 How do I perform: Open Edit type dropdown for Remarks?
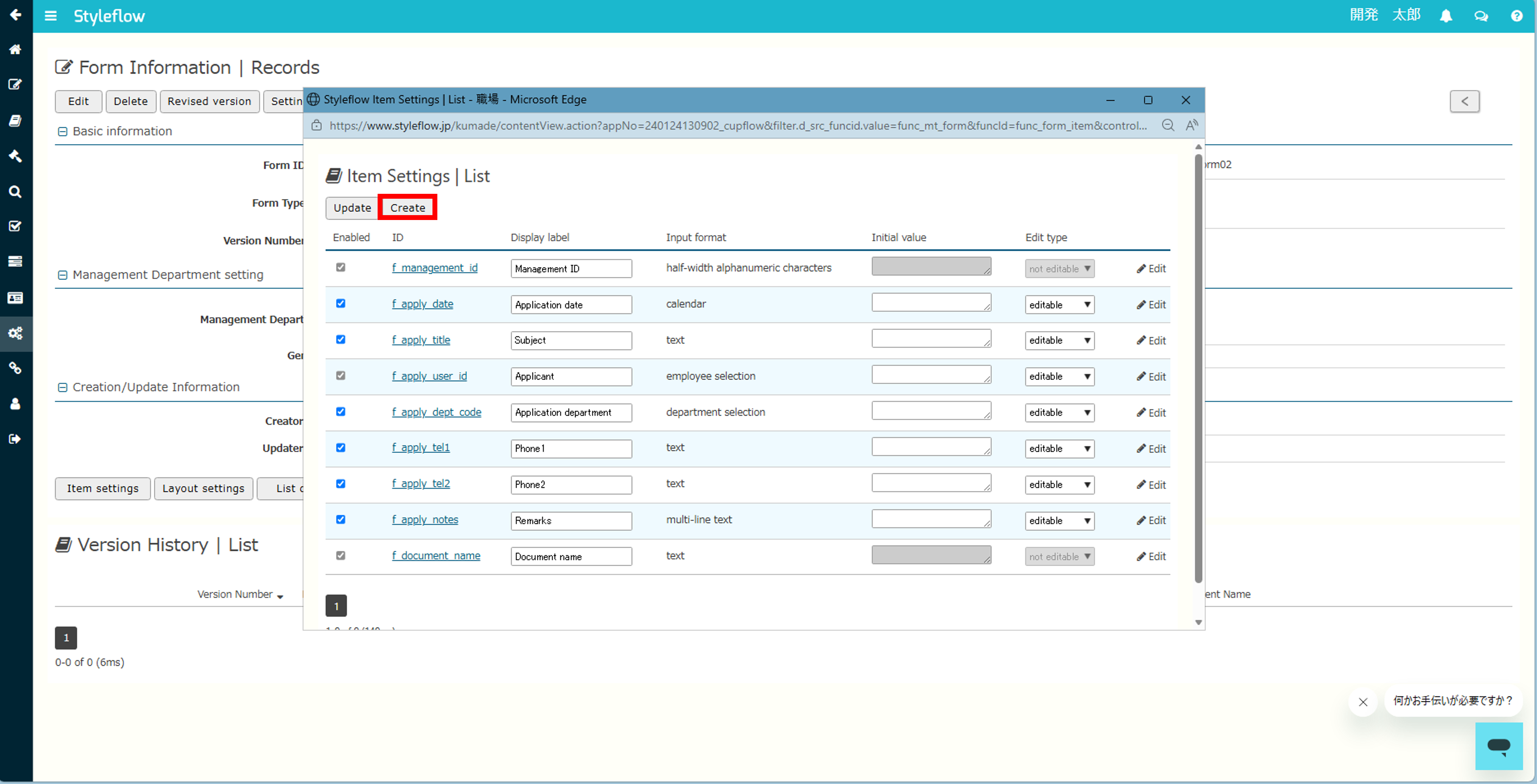pyautogui.click(x=1060, y=520)
